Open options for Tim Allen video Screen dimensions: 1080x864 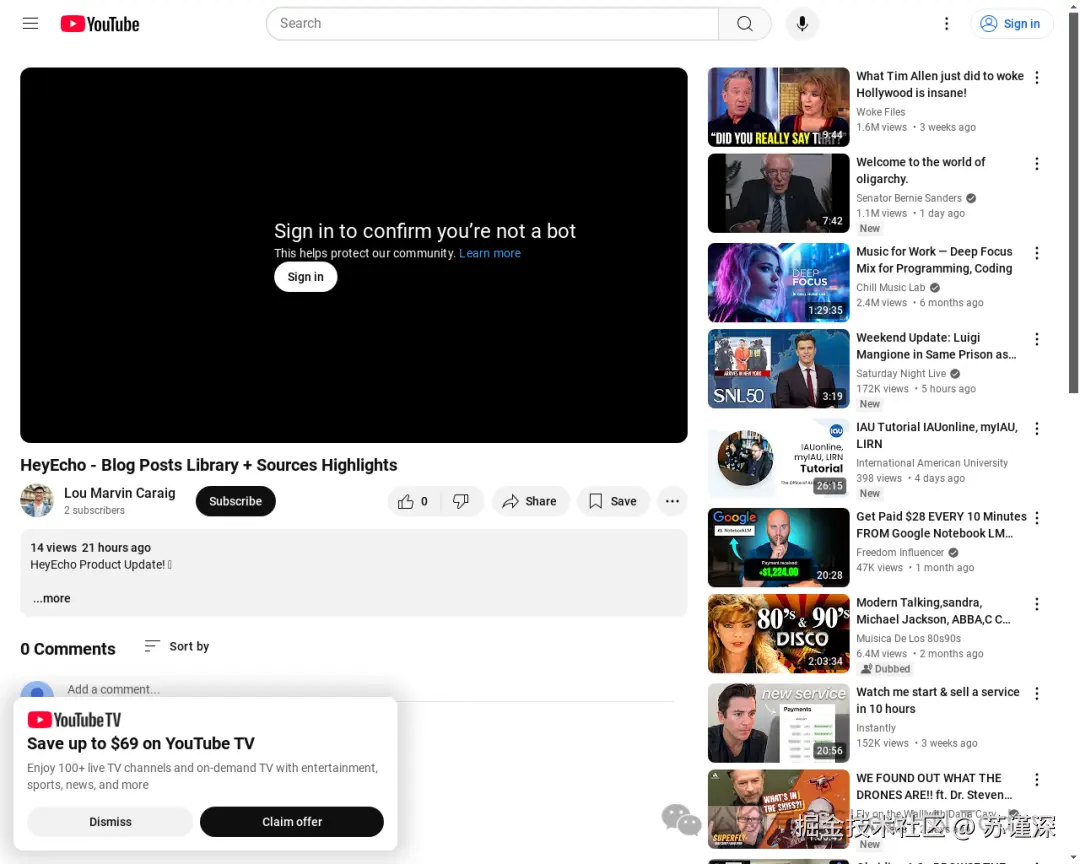click(x=1037, y=77)
